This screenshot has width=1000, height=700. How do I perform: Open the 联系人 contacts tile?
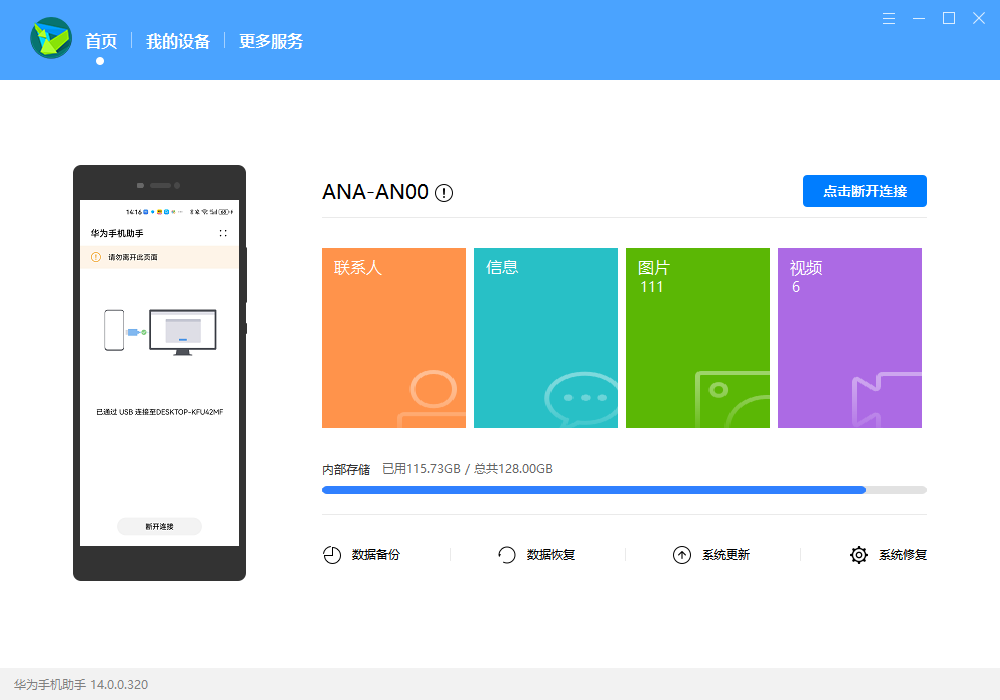(x=393, y=338)
